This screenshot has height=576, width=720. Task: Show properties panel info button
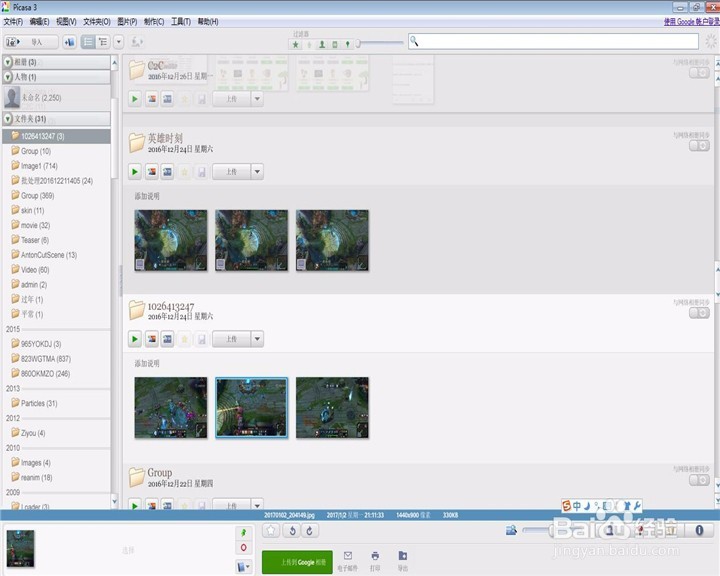(x=699, y=531)
